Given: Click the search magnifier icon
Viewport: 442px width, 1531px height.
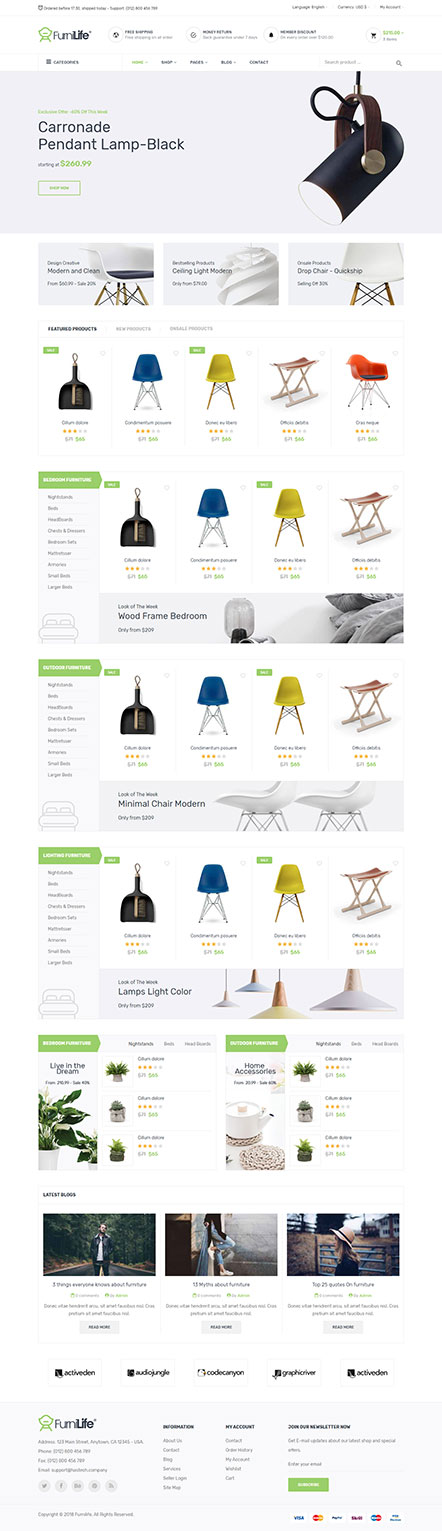Looking at the screenshot, I should click(399, 62).
